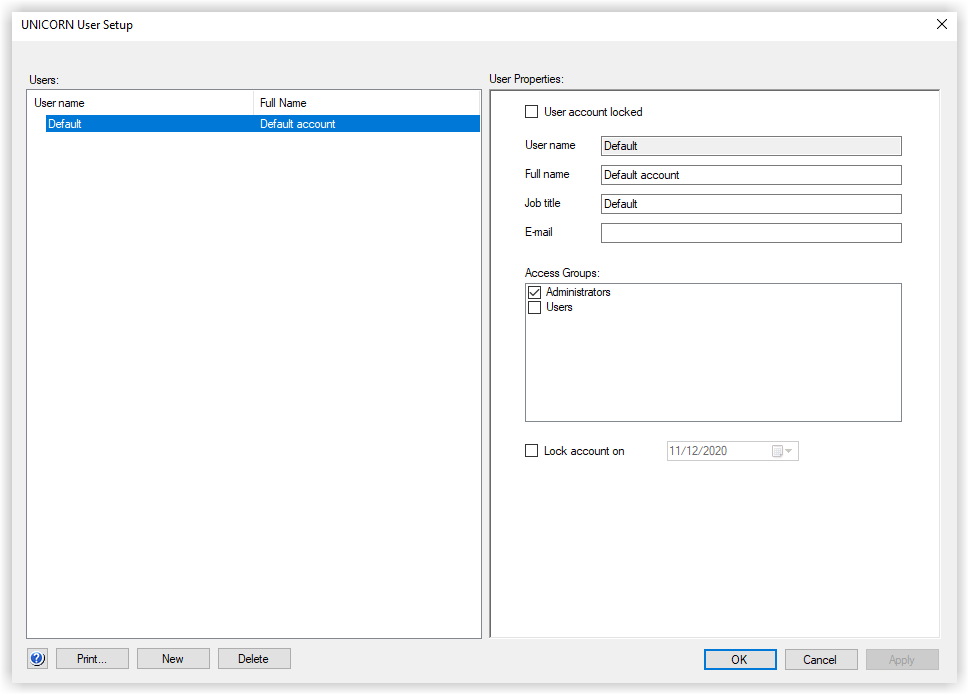Click the Apply button

(902, 659)
